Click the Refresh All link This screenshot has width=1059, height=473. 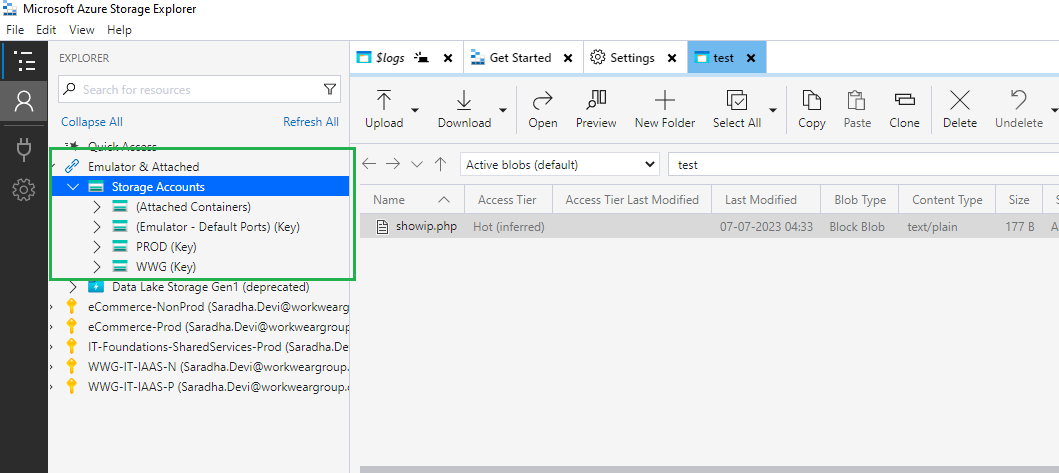[x=311, y=122]
